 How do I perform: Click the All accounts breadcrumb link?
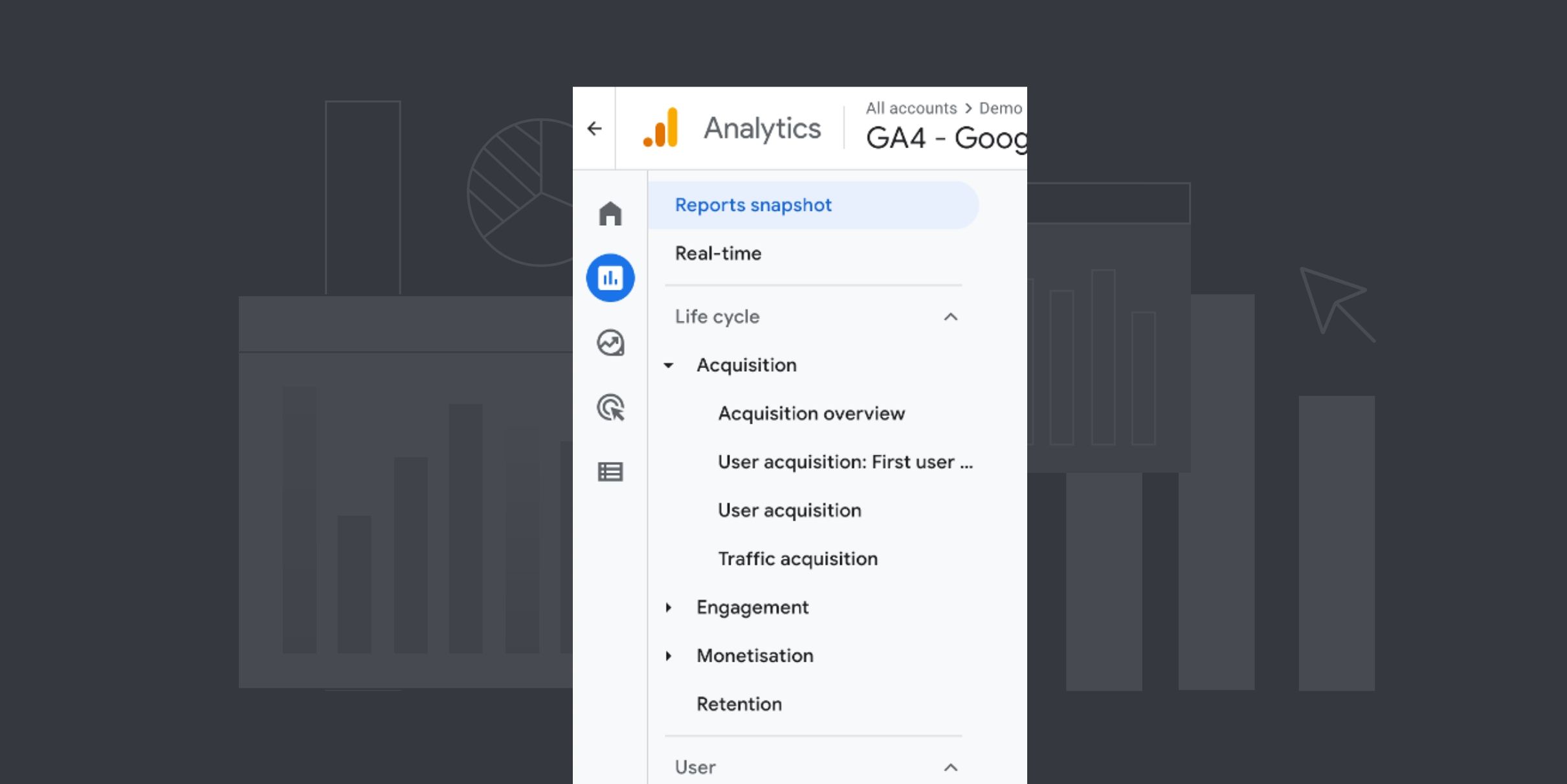[911, 108]
